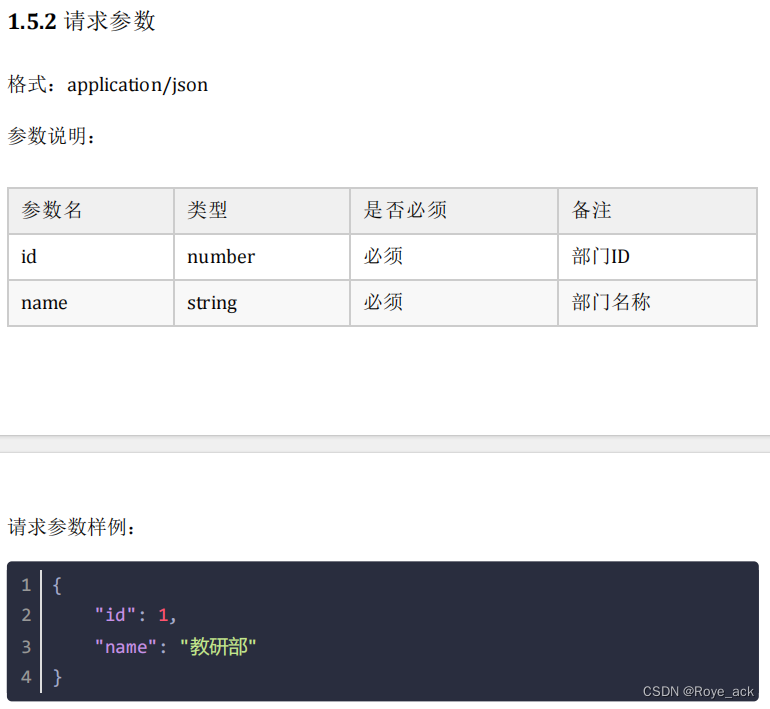This screenshot has width=770, height=709.
Task: Click the '部门名称' remark cell
Action: pos(658,303)
